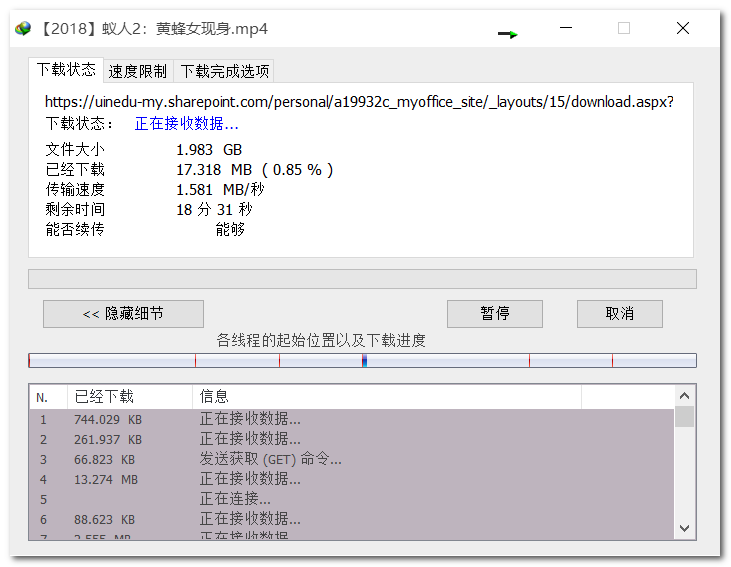This screenshot has height=567, width=731.
Task: Sort by the 已经下载 column header
Action: point(130,397)
